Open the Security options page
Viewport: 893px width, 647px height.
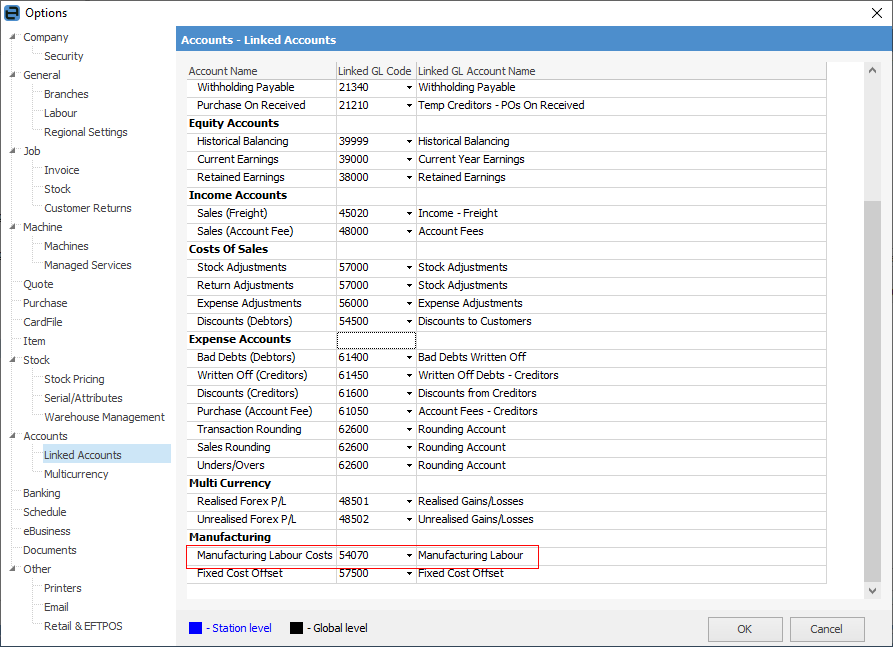pos(64,56)
